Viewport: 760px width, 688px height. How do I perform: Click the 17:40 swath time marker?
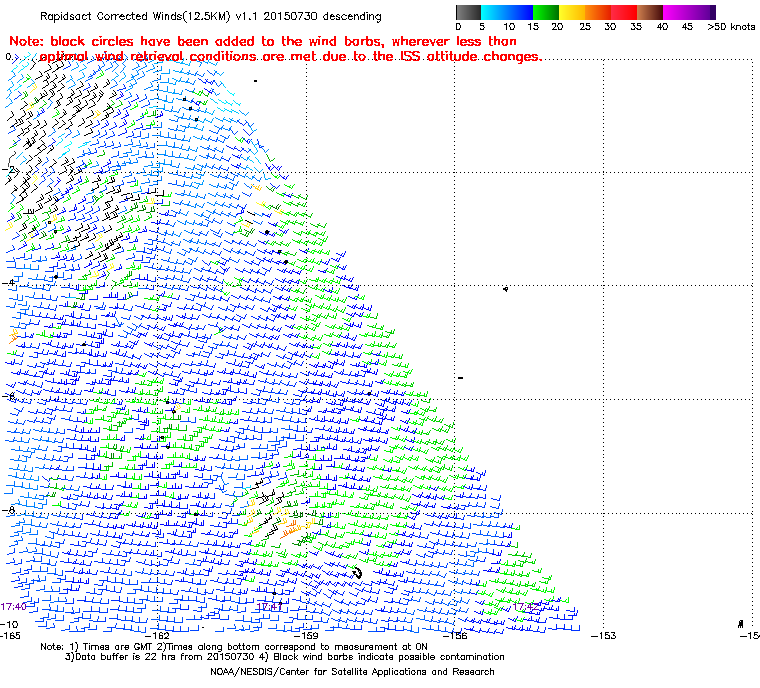pos(13,607)
